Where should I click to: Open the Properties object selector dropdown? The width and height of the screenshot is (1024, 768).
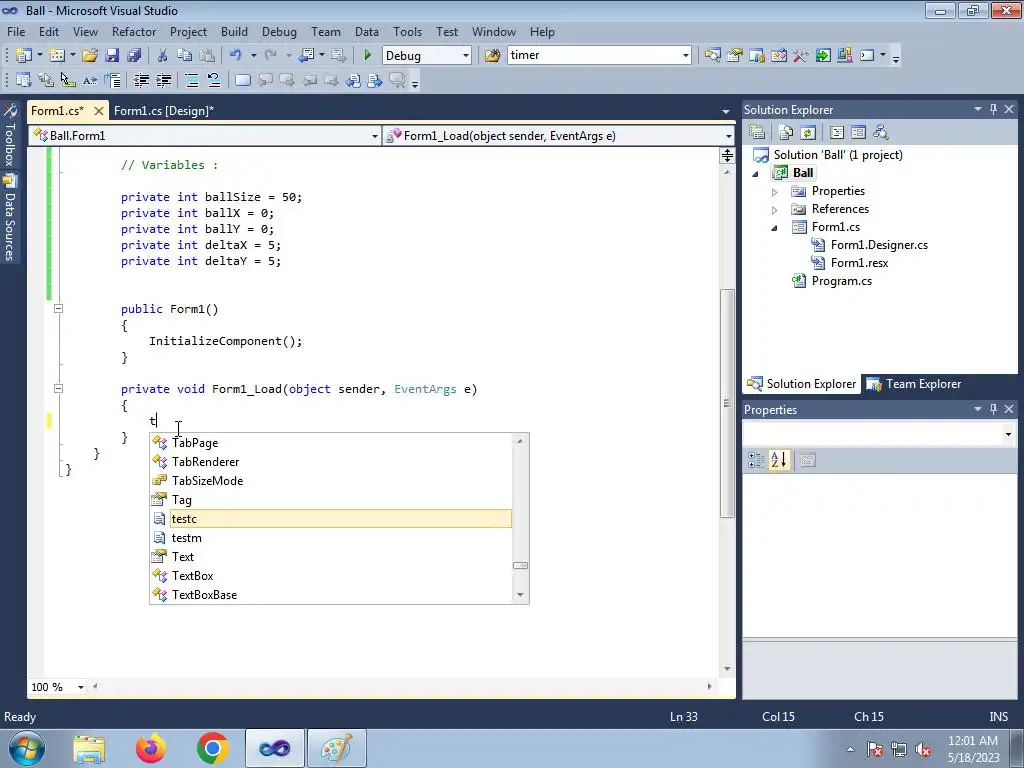tap(1008, 434)
